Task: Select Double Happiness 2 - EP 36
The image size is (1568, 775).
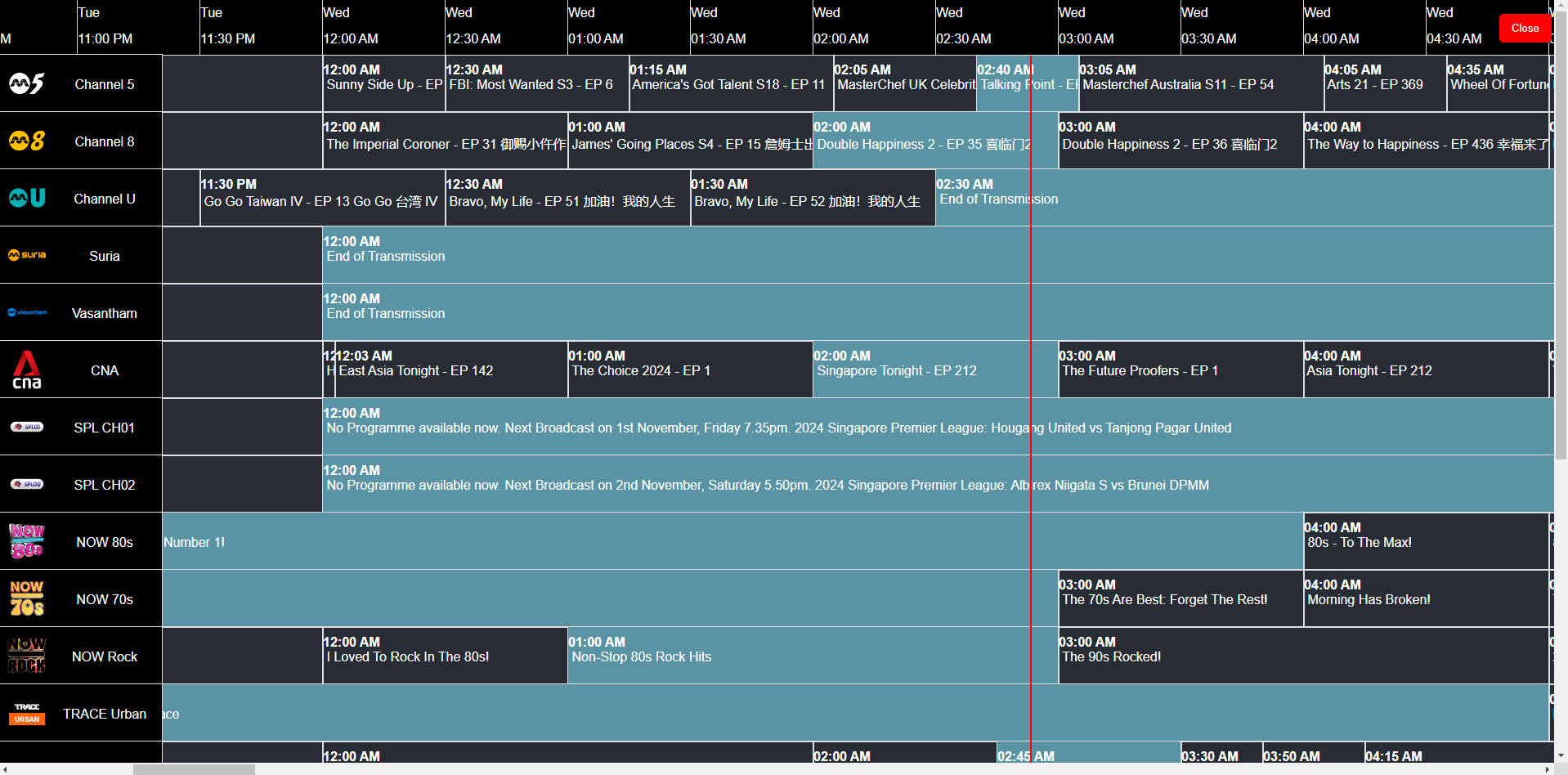Action: pyautogui.click(x=1180, y=141)
